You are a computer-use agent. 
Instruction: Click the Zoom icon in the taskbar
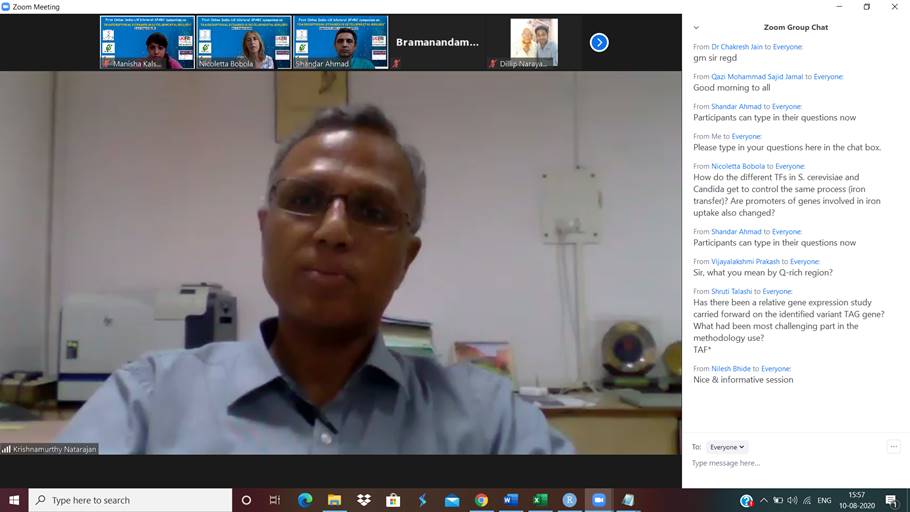tap(599, 500)
